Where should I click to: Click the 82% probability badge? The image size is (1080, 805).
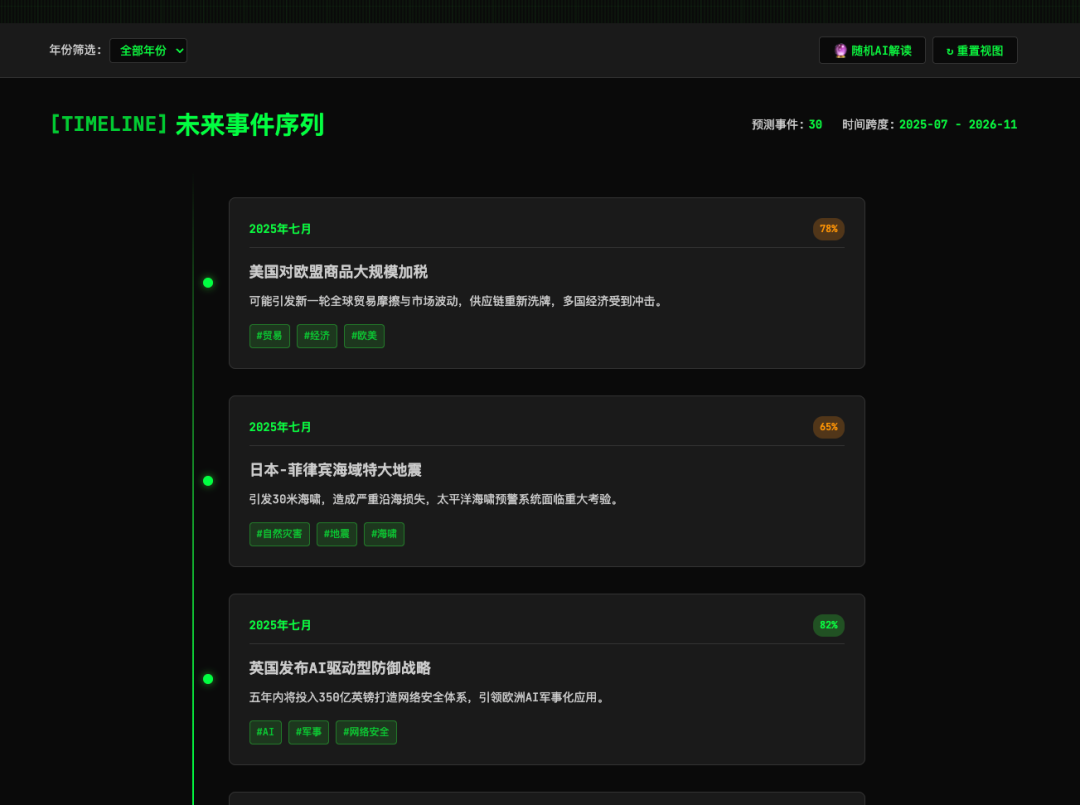point(829,625)
